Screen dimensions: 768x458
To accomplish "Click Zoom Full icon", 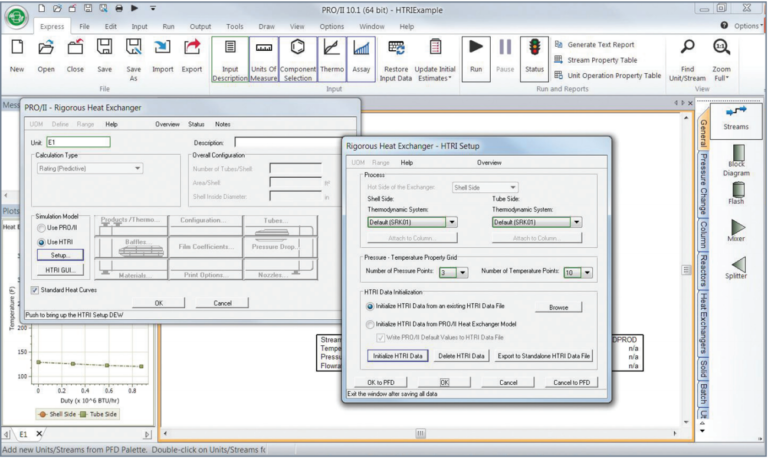I will pos(721,48).
